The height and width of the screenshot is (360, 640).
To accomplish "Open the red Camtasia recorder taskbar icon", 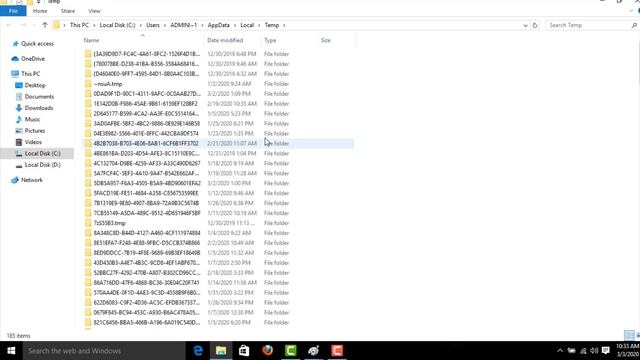I will point(337,351).
